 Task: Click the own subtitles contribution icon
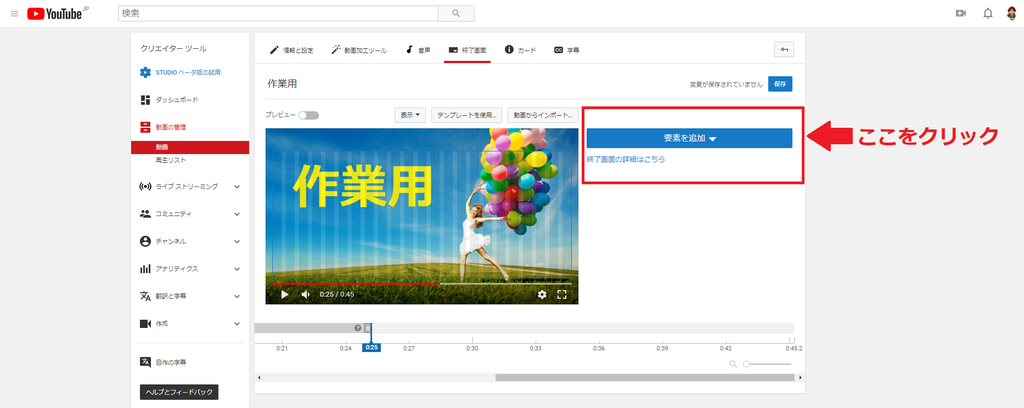(146, 362)
